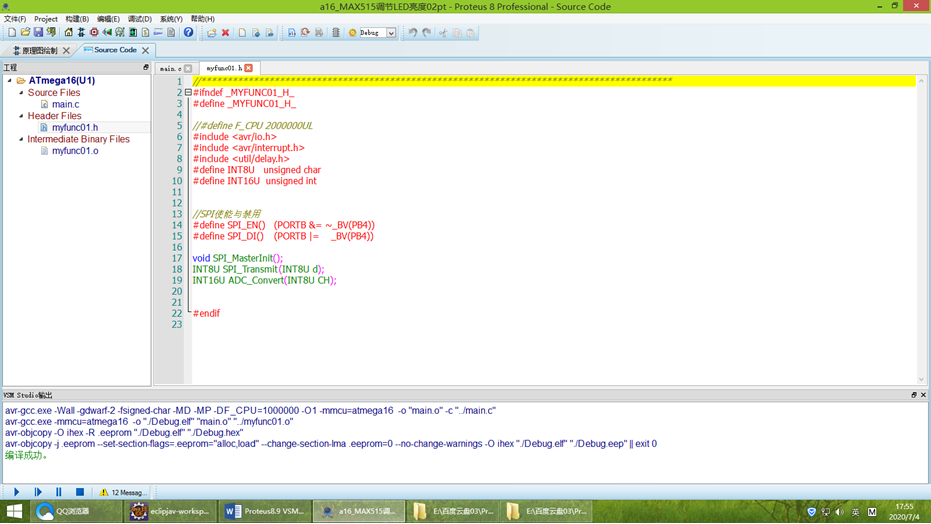The width and height of the screenshot is (931, 524).
Task: Open the Help blue question icon
Action: pos(188,33)
